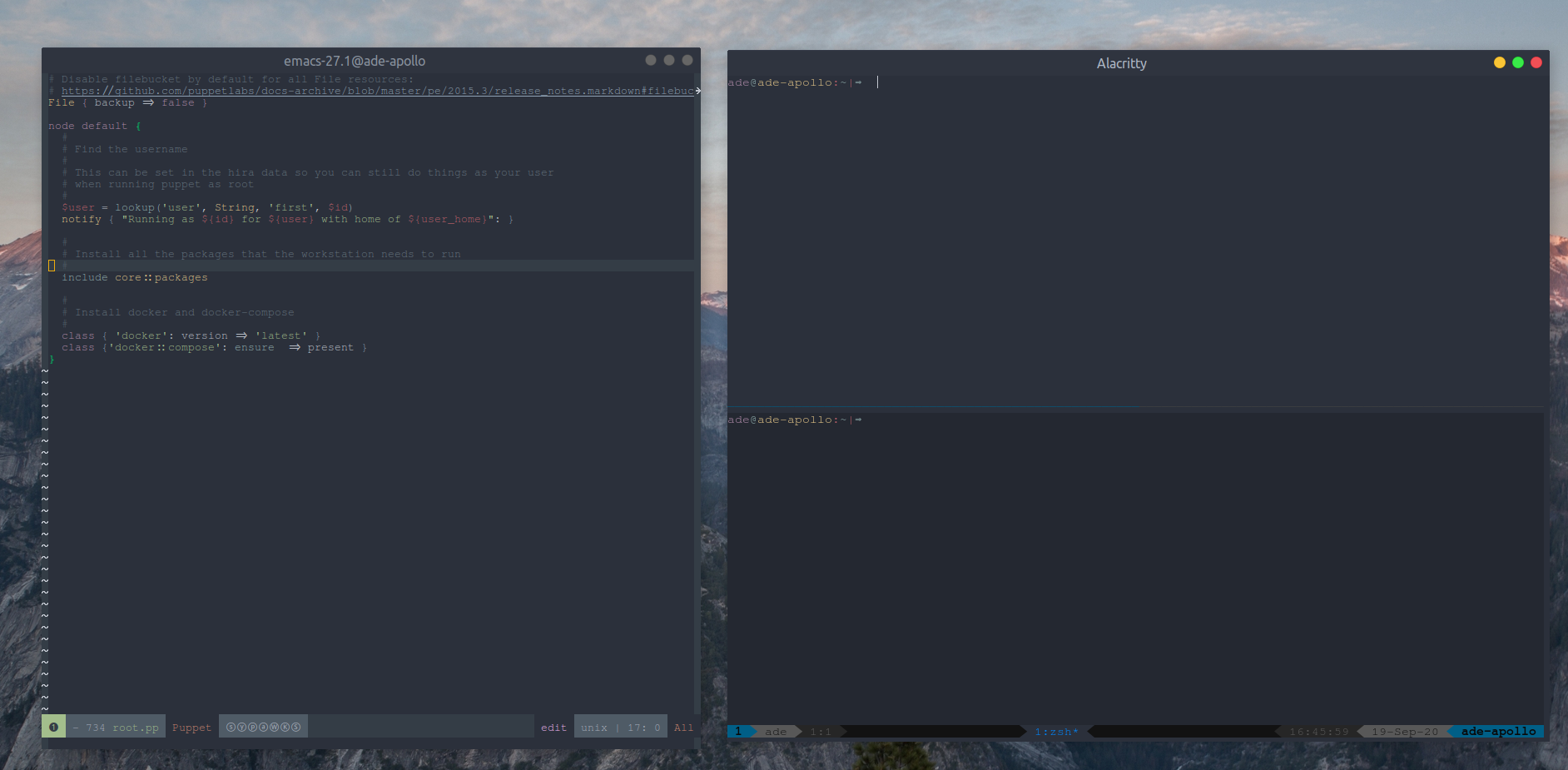Close the Emacs window with rightmost gray dot
Screen dimensions: 1568x770
(687, 60)
